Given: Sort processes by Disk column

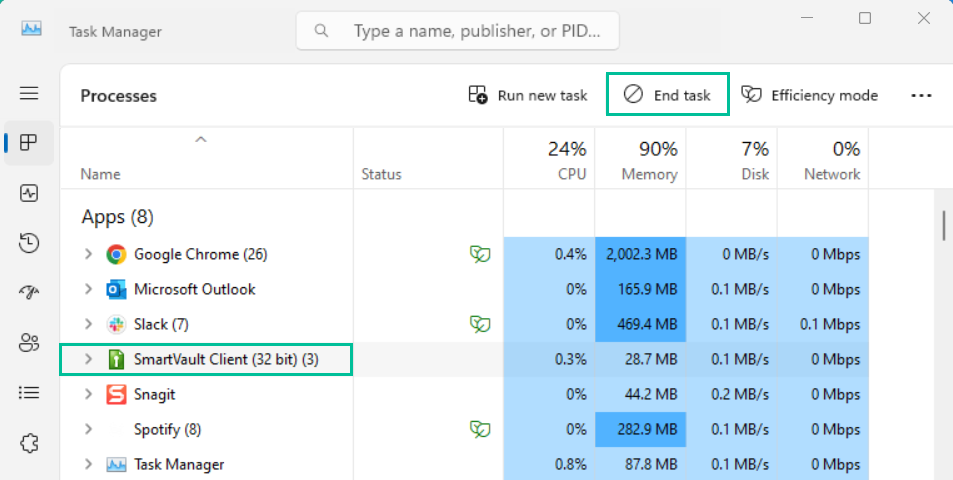Looking at the screenshot, I should (x=732, y=160).
